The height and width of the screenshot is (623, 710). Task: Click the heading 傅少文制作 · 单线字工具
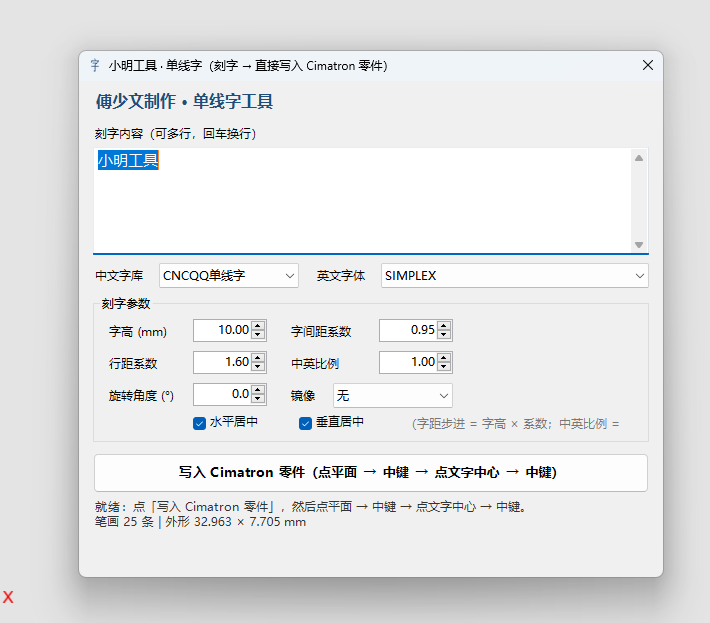point(184,101)
